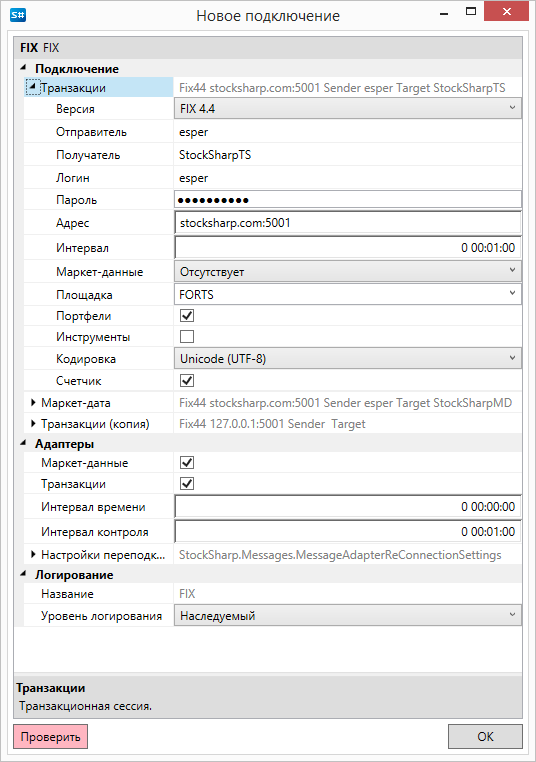Click the Интервал времени field
This screenshot has height=762, width=536.
click(347, 507)
